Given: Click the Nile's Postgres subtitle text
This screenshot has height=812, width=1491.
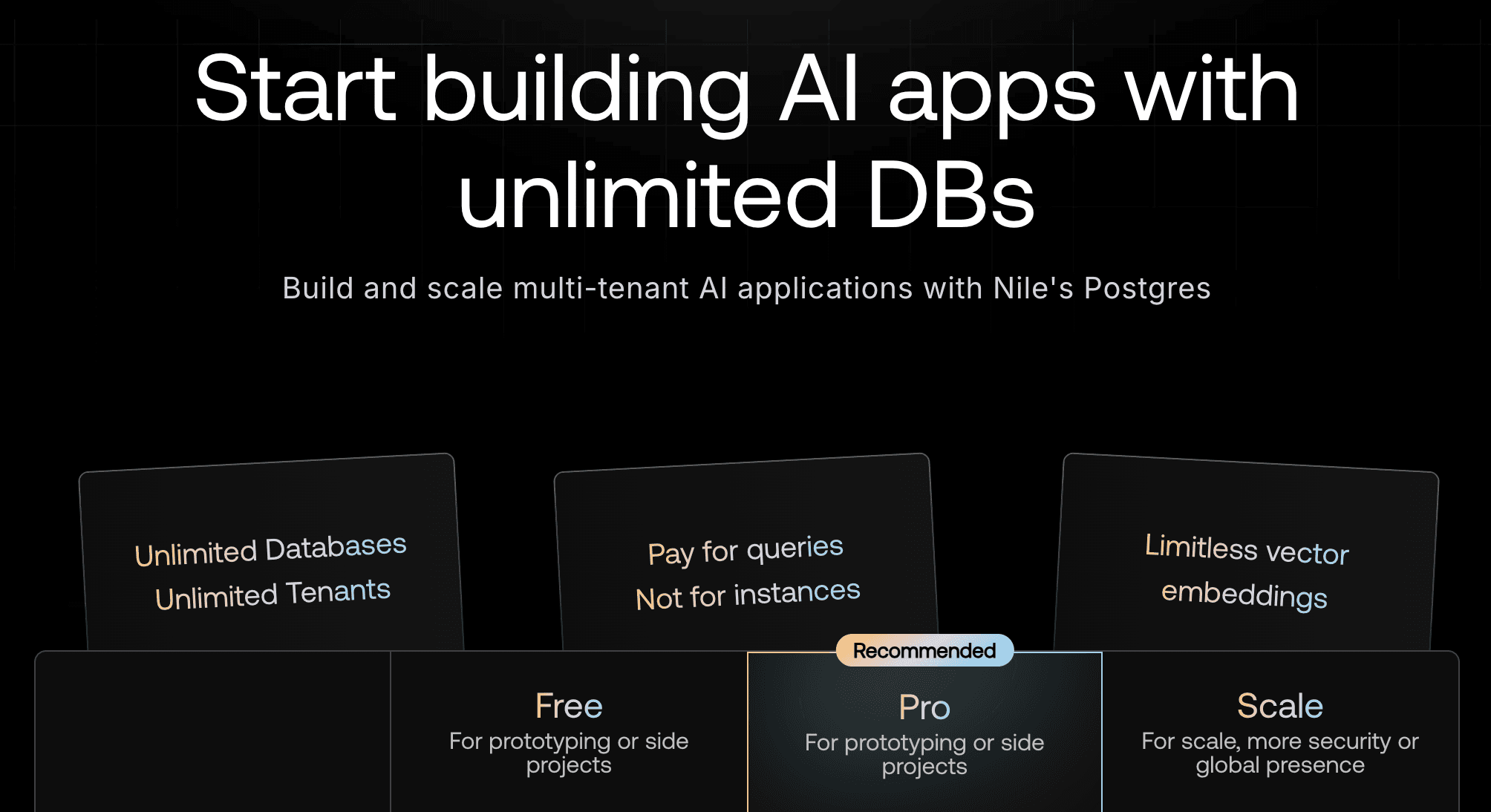Looking at the screenshot, I should coord(745,289).
